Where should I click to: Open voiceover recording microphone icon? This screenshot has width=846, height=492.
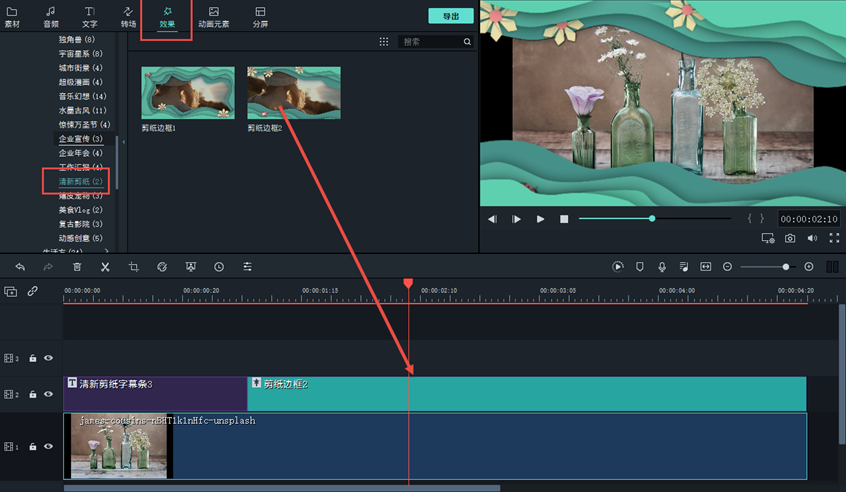pos(662,267)
